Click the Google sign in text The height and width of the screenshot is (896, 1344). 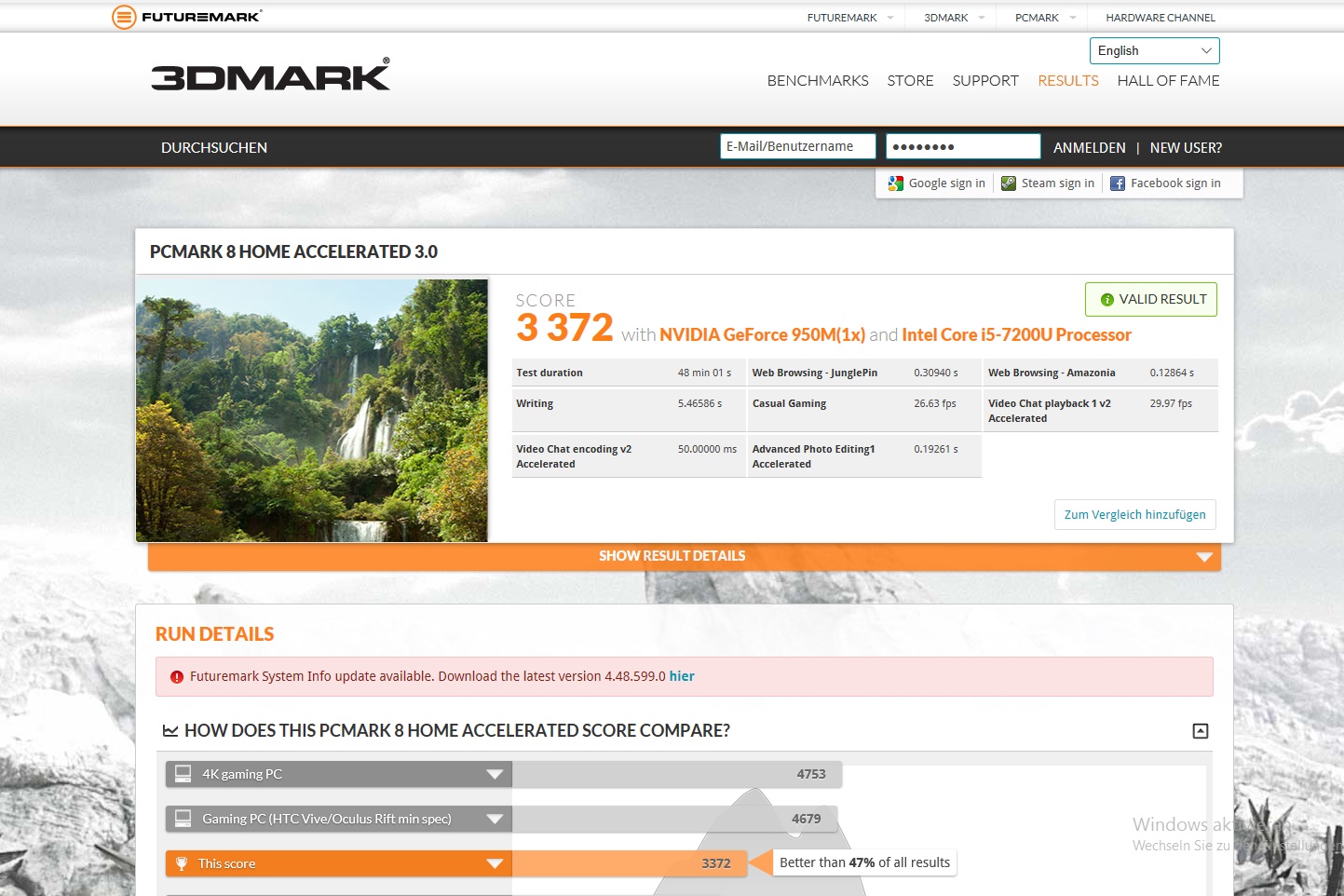(947, 183)
